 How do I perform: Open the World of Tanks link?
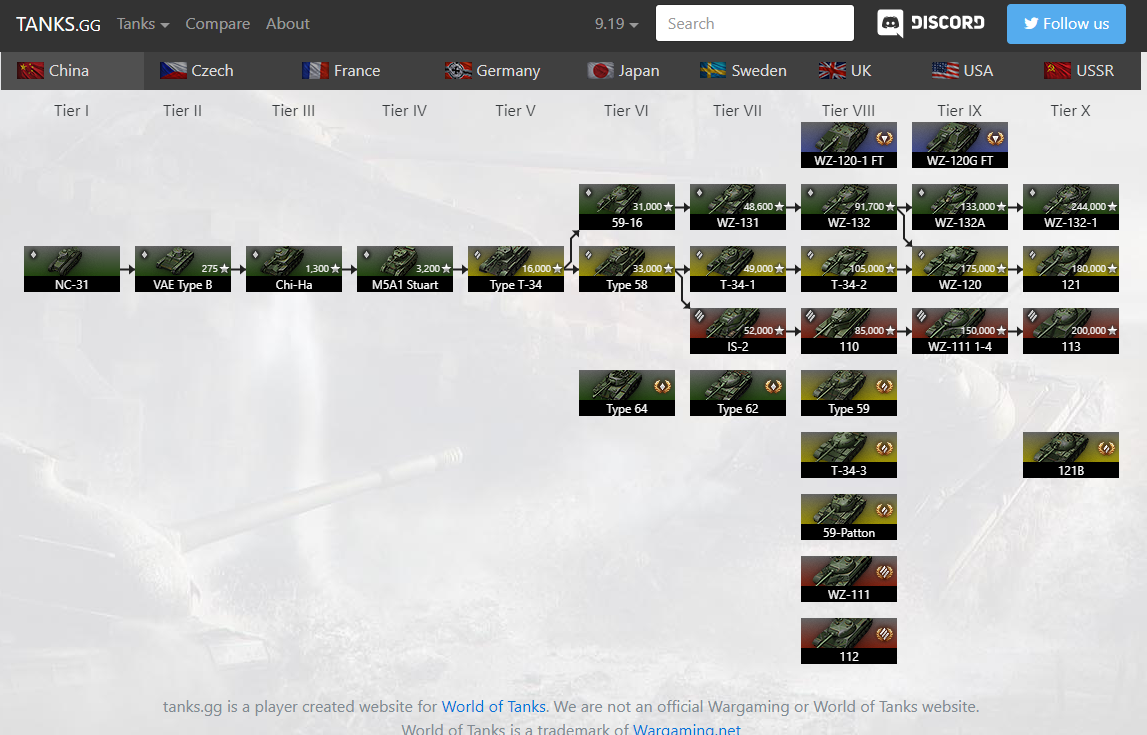coord(494,707)
